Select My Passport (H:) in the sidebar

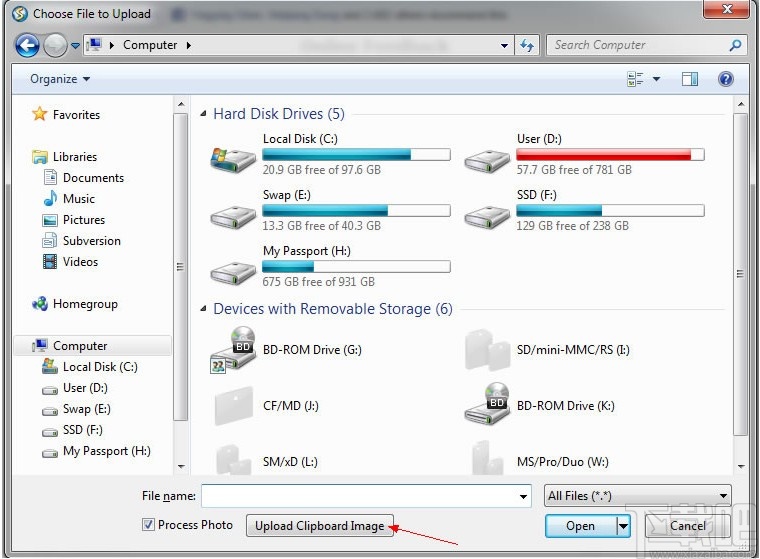(106, 451)
